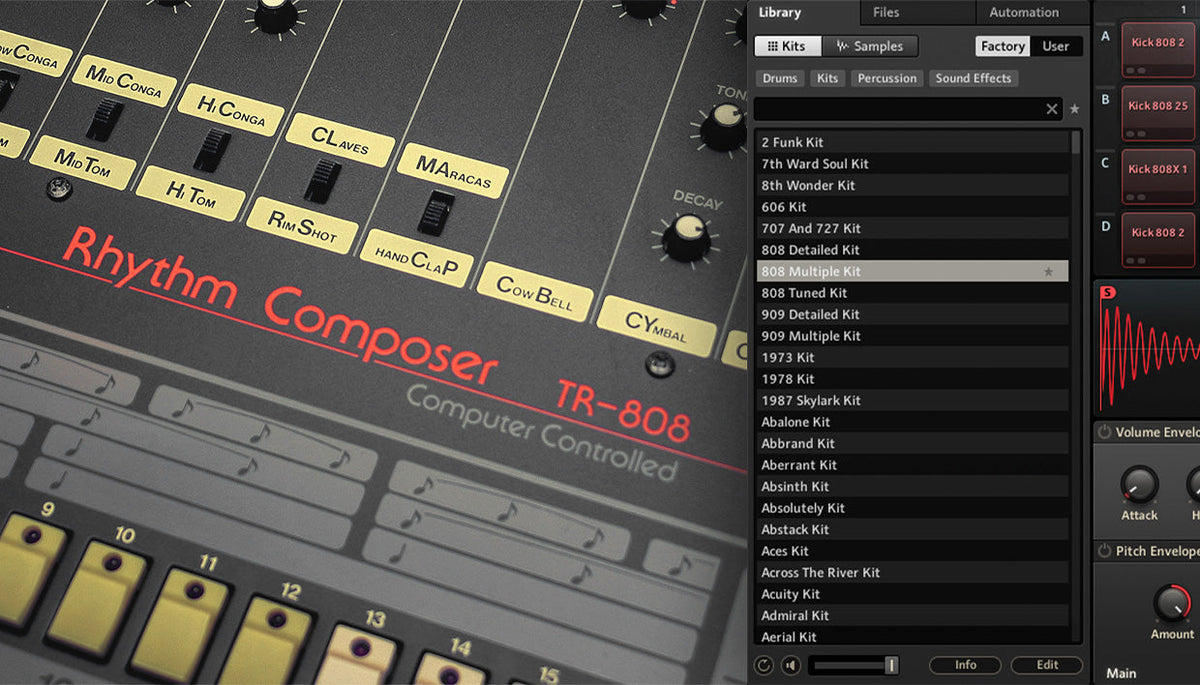Click the Pitch Envelope Amount knob

click(x=1172, y=604)
